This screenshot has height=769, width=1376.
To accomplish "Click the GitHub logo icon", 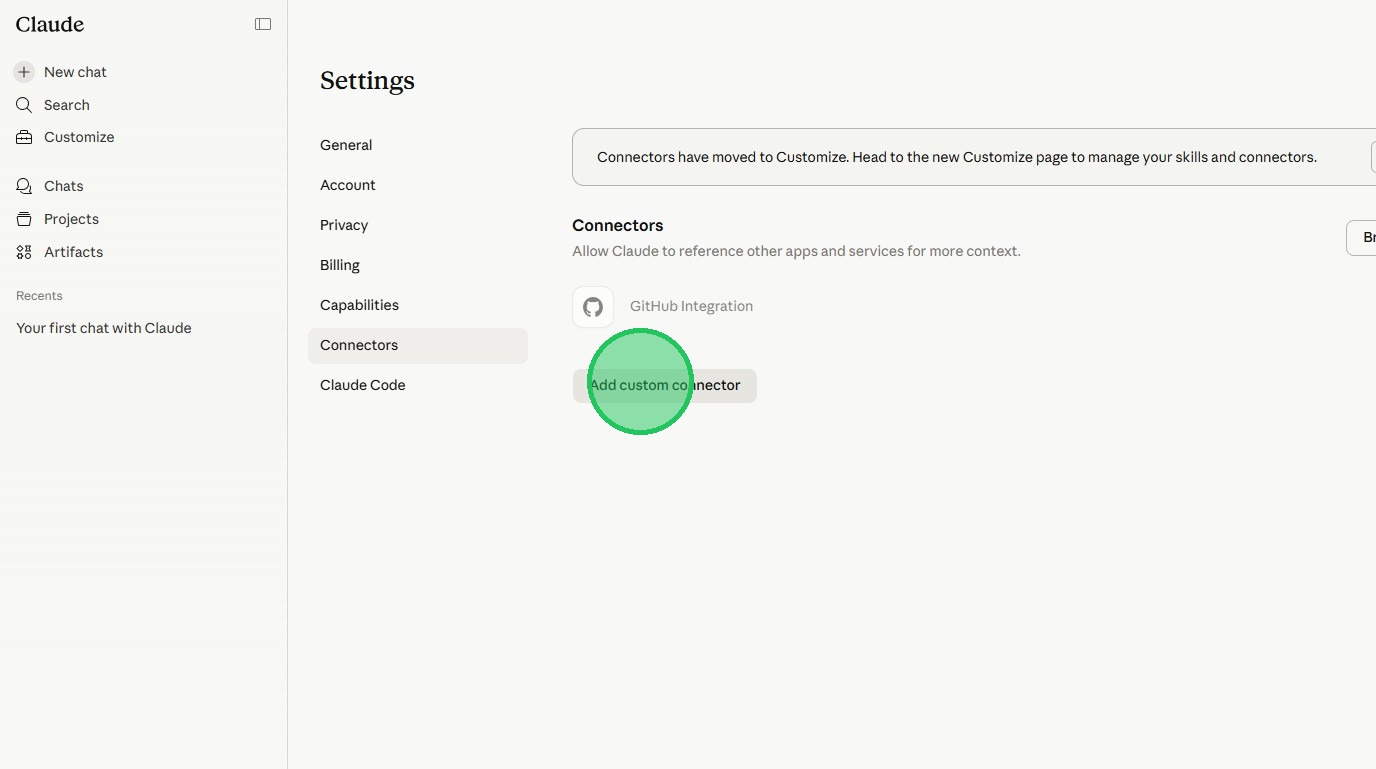I will coord(593,307).
